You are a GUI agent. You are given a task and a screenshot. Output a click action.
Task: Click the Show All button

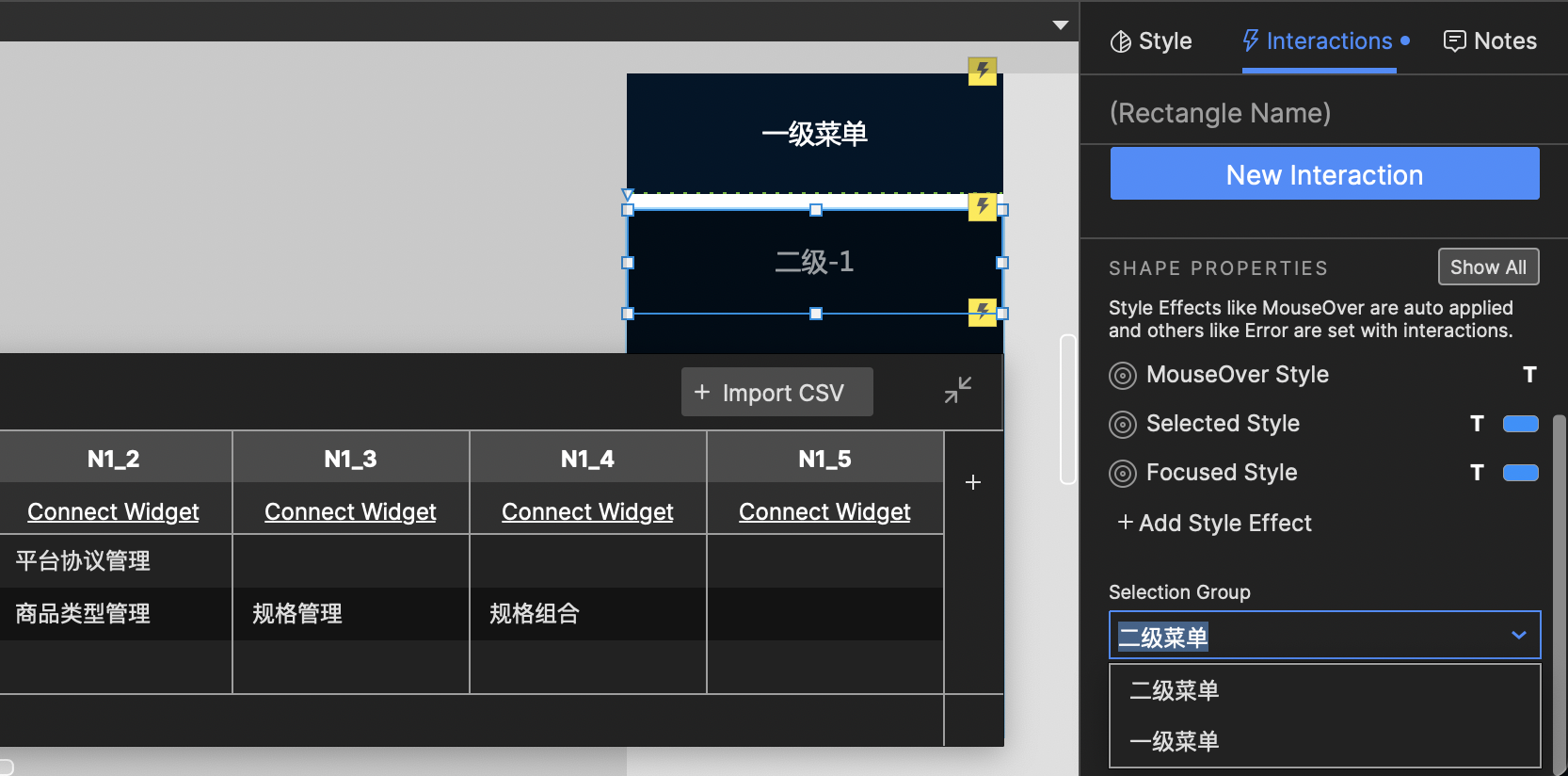click(1489, 267)
